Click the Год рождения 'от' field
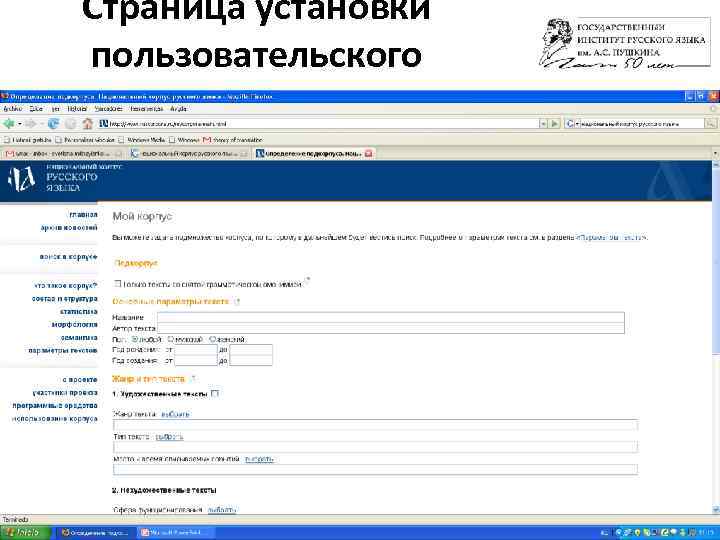This screenshot has height=540, width=720. pos(196,349)
